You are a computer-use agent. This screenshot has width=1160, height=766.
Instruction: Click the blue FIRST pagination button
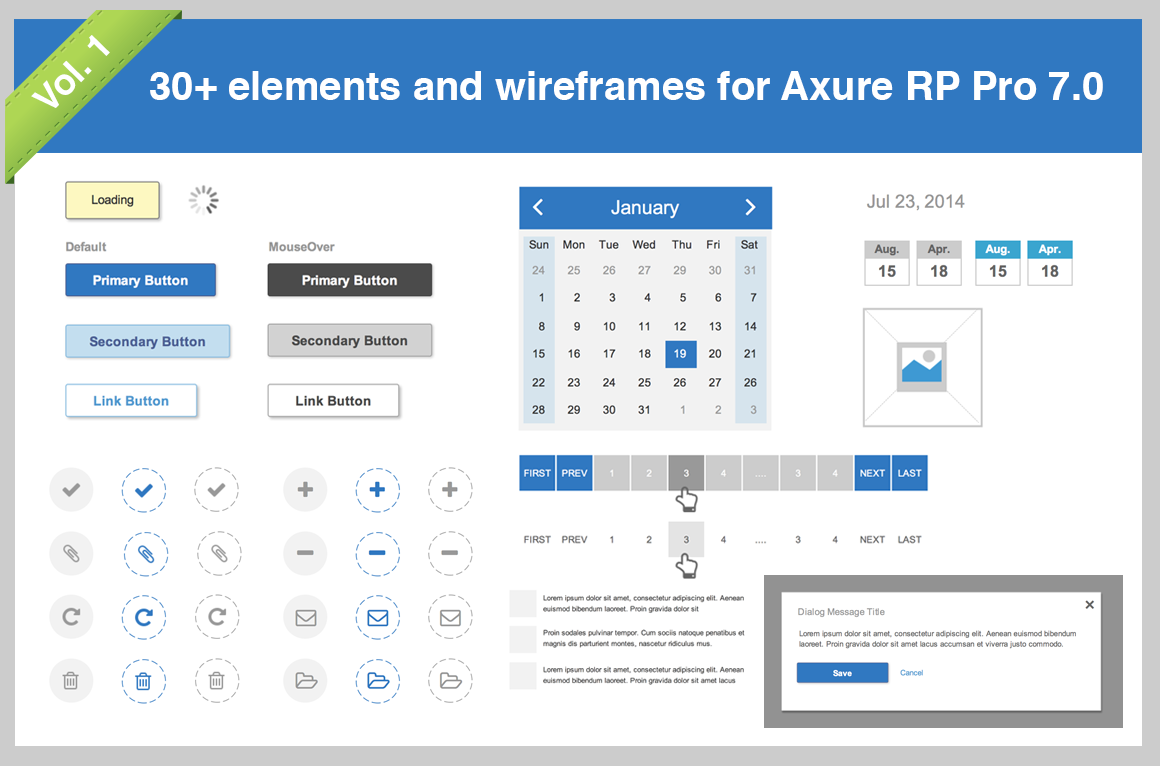point(537,473)
